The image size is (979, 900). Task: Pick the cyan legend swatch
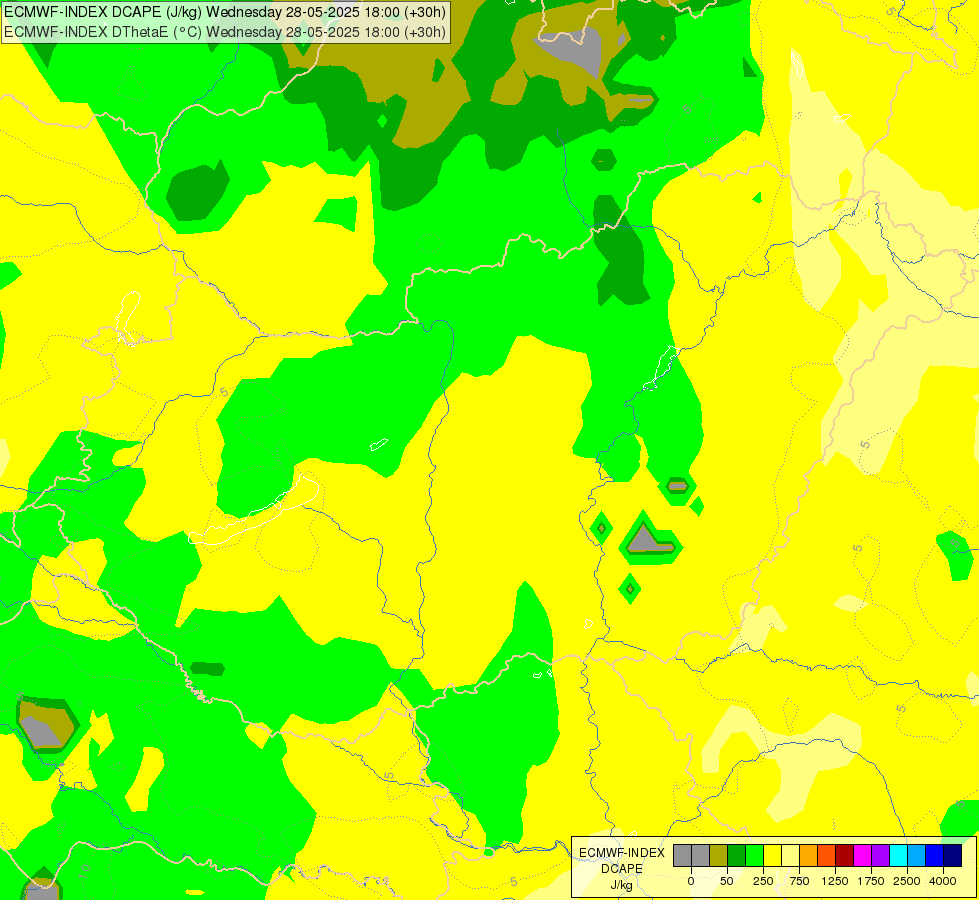[898, 856]
